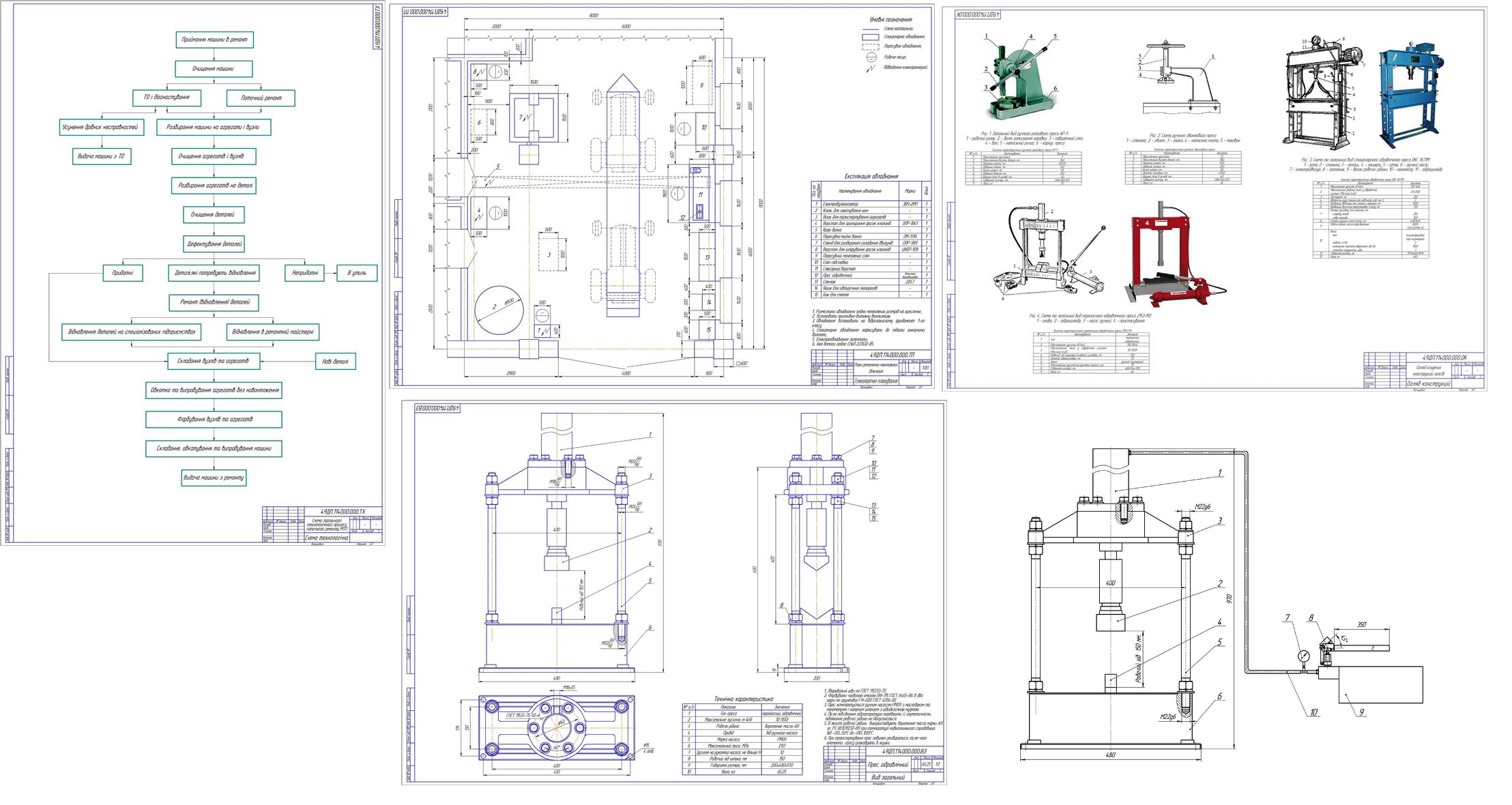The height and width of the screenshot is (805, 1512).
Task: Select 'Марка насоса' row in characteristics table
Action: pos(743,740)
